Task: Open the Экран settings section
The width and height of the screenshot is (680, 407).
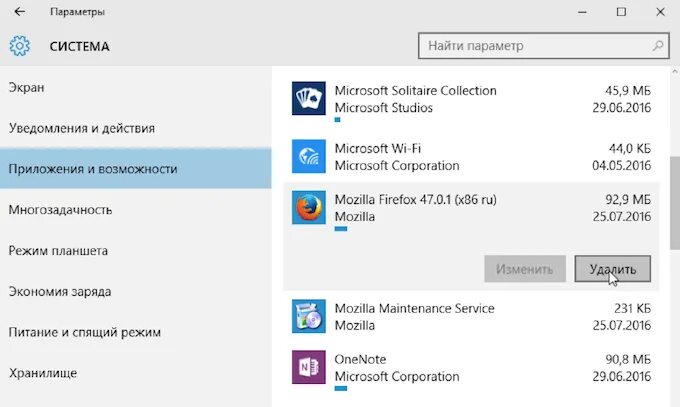Action: point(28,87)
